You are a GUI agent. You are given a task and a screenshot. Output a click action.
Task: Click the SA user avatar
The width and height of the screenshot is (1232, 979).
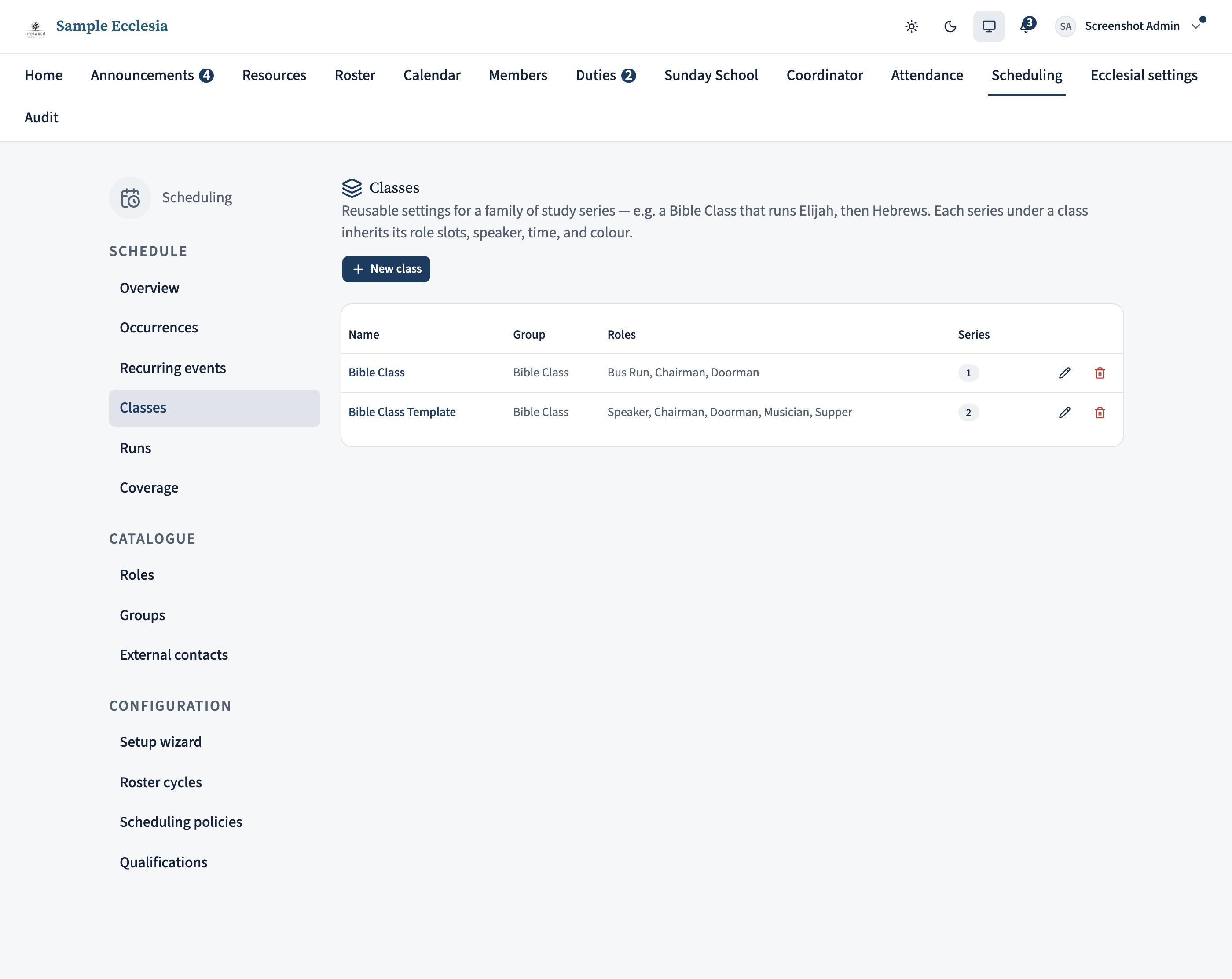click(1065, 26)
